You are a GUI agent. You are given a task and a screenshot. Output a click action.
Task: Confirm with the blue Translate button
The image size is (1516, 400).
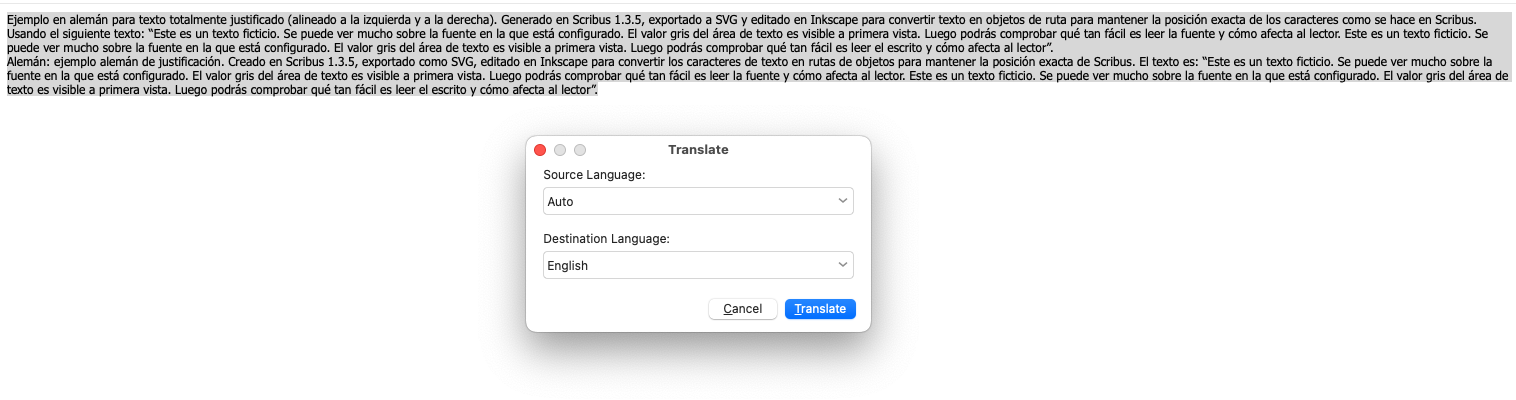click(x=820, y=309)
